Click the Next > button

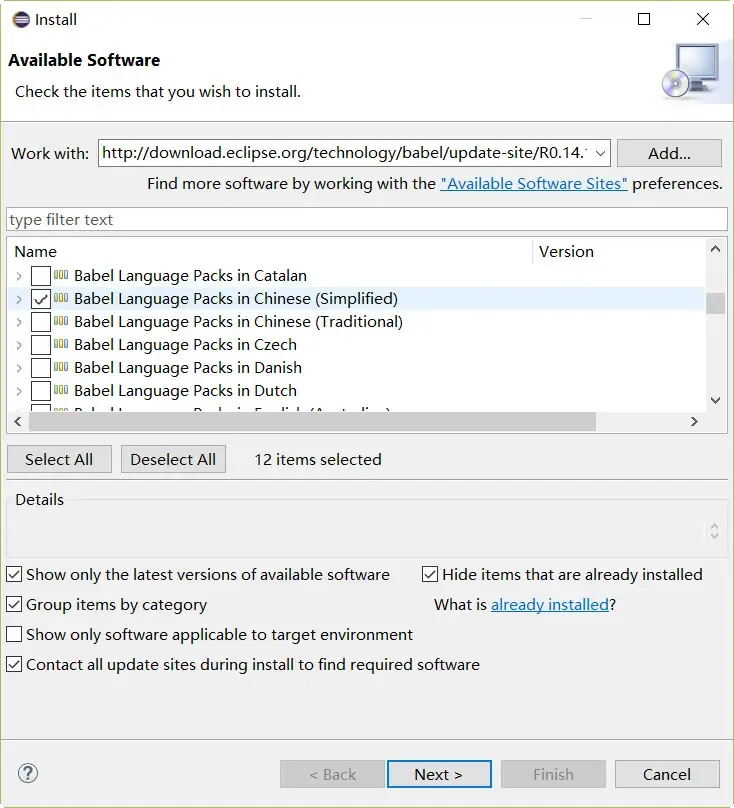point(439,774)
